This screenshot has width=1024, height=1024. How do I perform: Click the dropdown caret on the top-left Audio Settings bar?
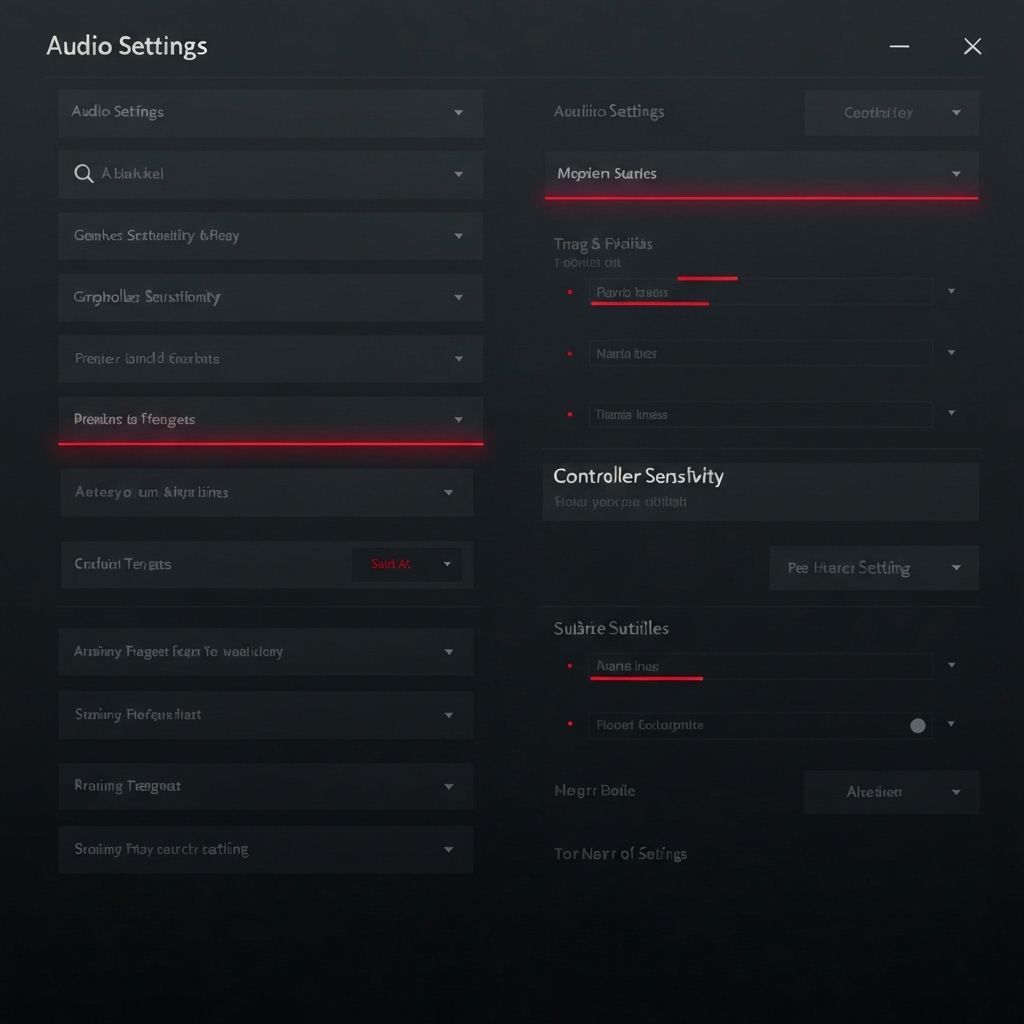tap(459, 112)
